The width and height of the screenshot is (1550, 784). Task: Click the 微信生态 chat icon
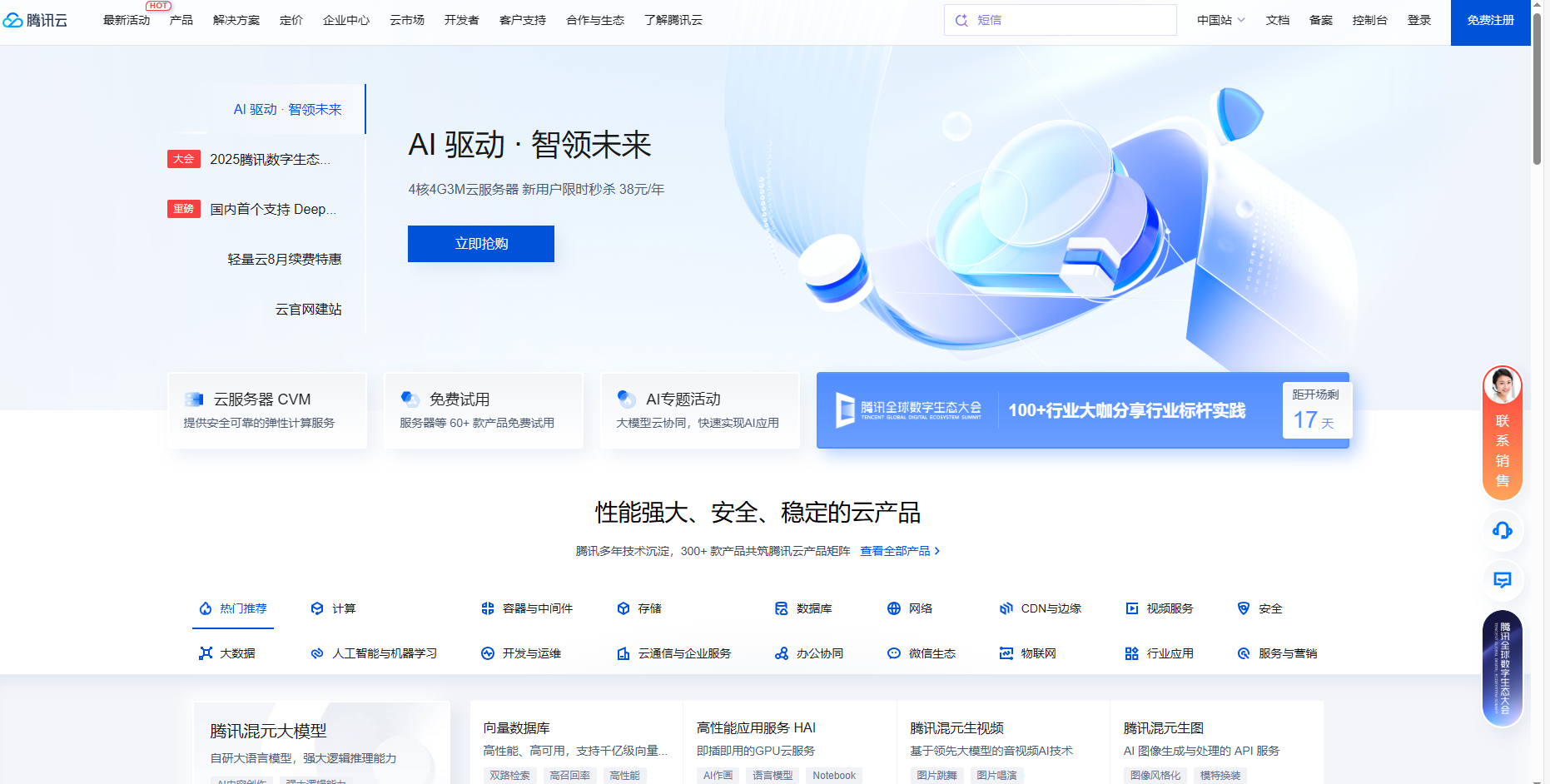point(894,653)
